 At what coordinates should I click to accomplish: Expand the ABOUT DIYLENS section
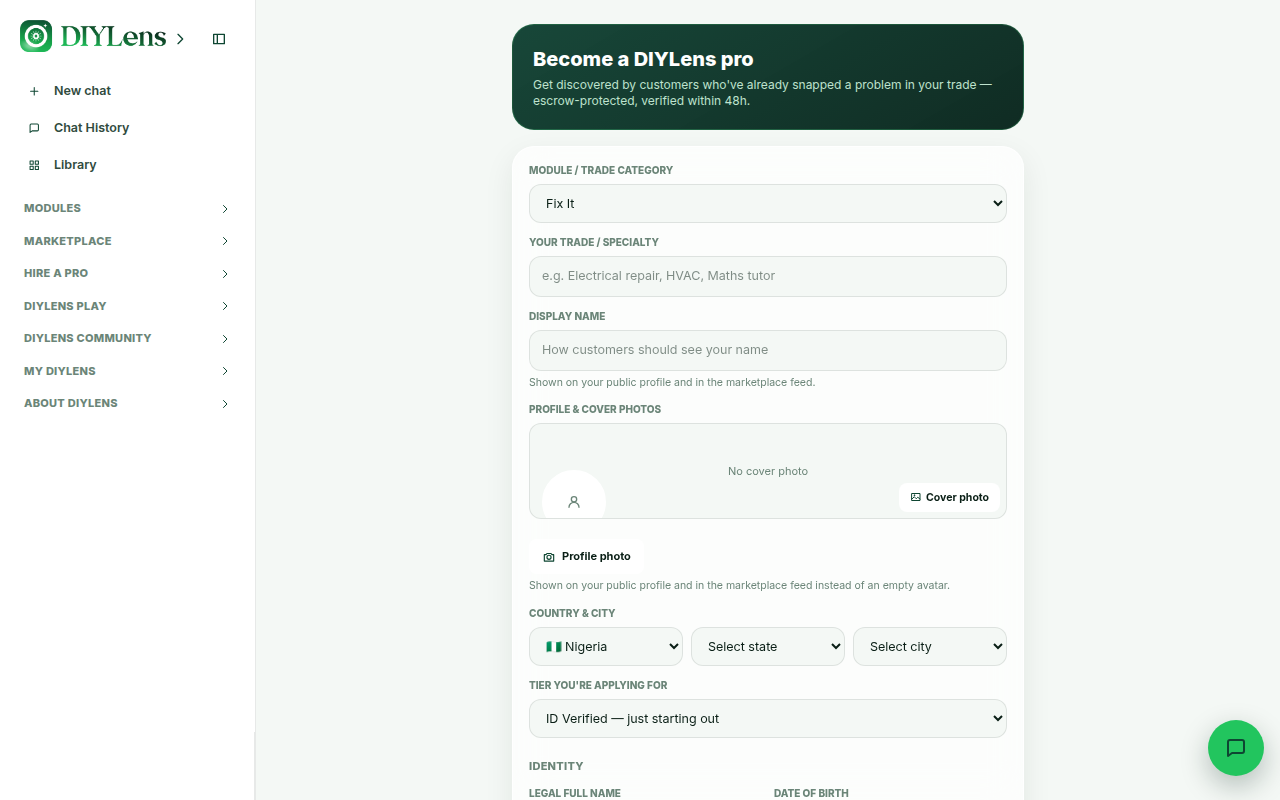click(x=128, y=403)
